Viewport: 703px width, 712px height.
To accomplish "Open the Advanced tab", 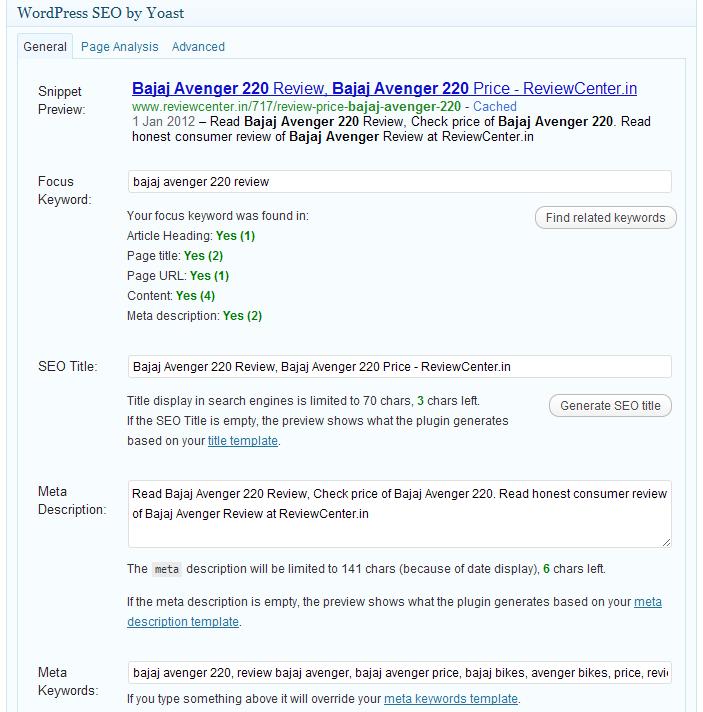I will coord(198,47).
